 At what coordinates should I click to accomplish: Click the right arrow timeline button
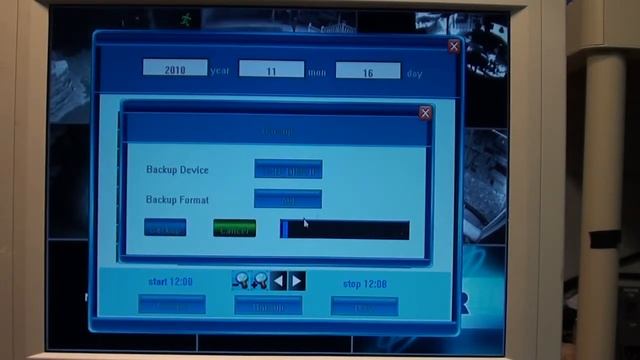[x=297, y=281]
